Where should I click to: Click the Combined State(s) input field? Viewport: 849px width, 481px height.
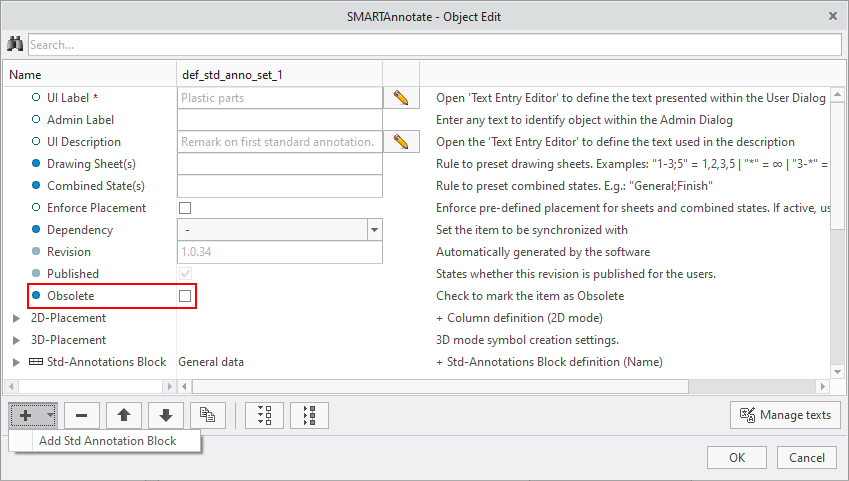tap(280, 186)
